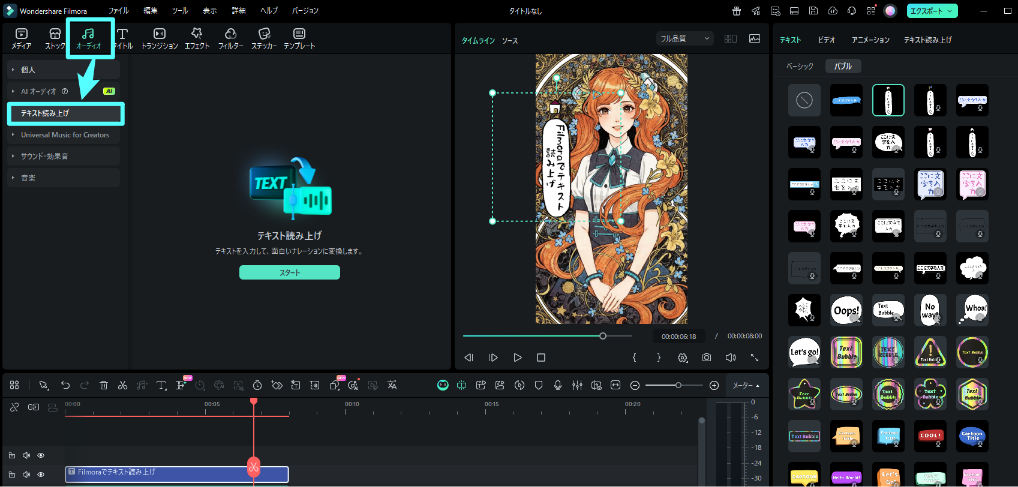Click the undo arrow in timeline toolbar
The image size is (1018, 487).
pos(65,385)
